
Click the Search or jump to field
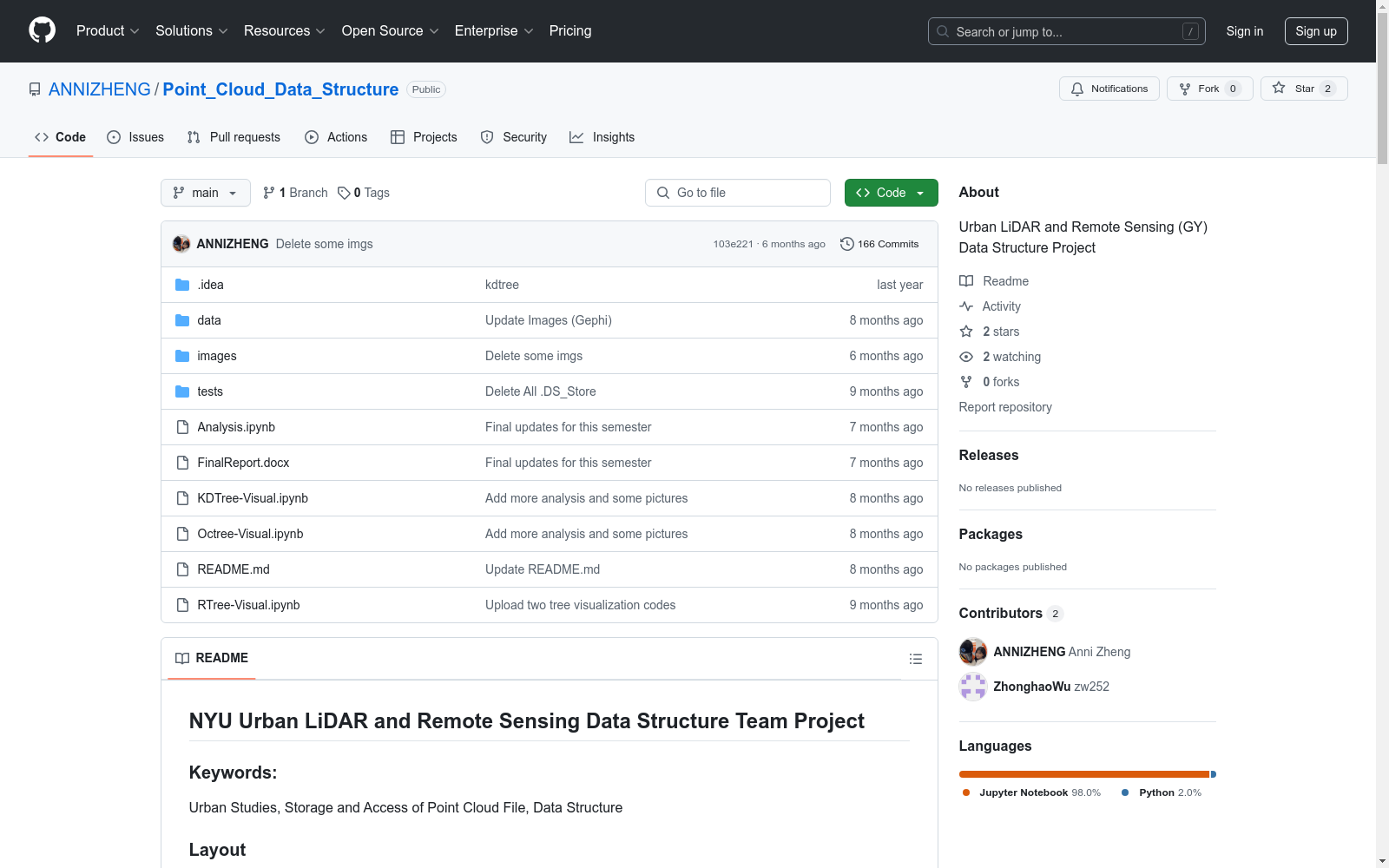[1067, 31]
